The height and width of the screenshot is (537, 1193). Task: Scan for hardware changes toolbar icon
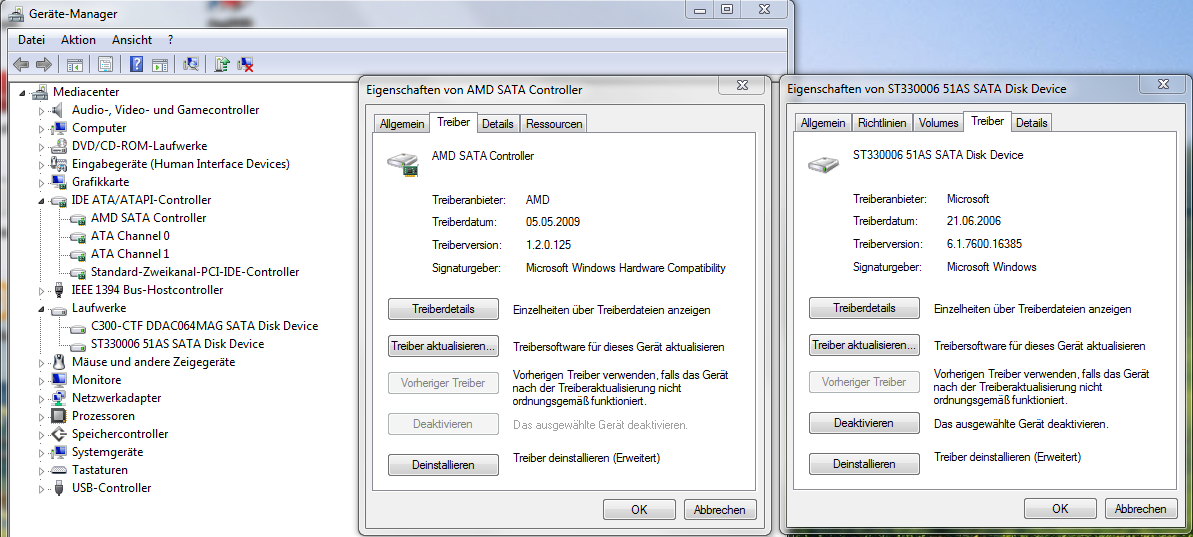(191, 65)
